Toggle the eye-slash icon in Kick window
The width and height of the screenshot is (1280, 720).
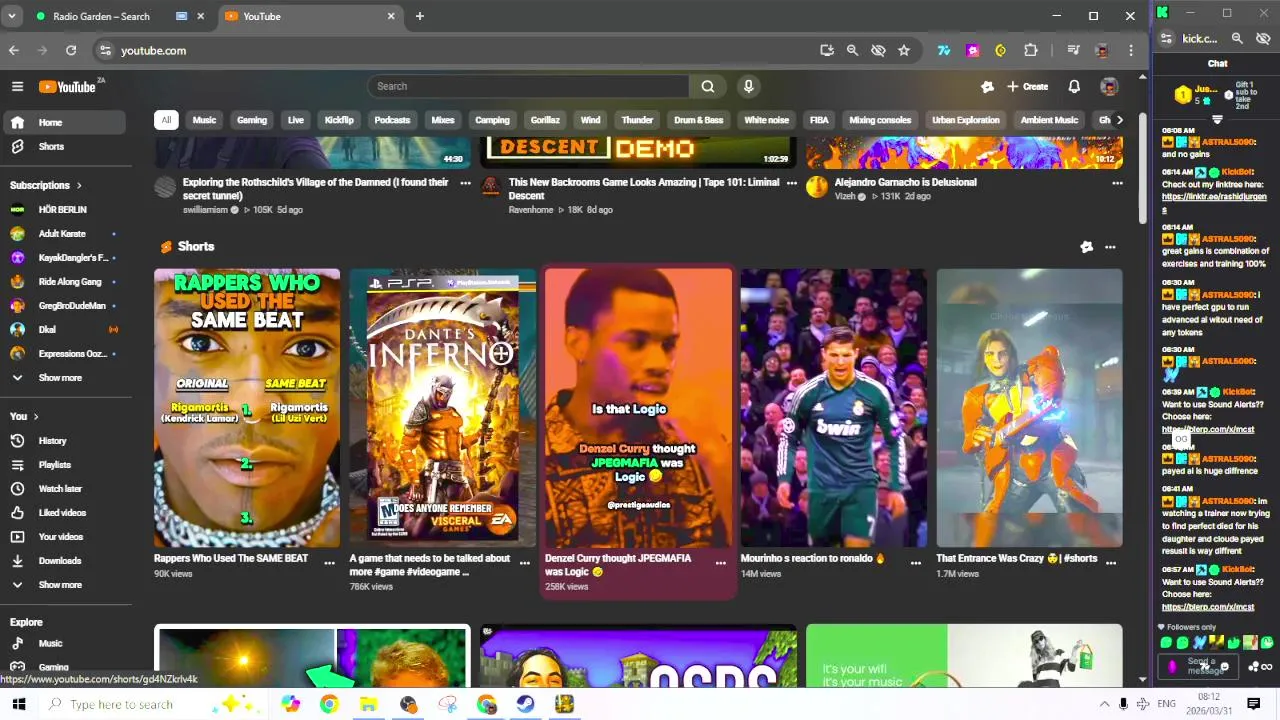pos(1263,38)
